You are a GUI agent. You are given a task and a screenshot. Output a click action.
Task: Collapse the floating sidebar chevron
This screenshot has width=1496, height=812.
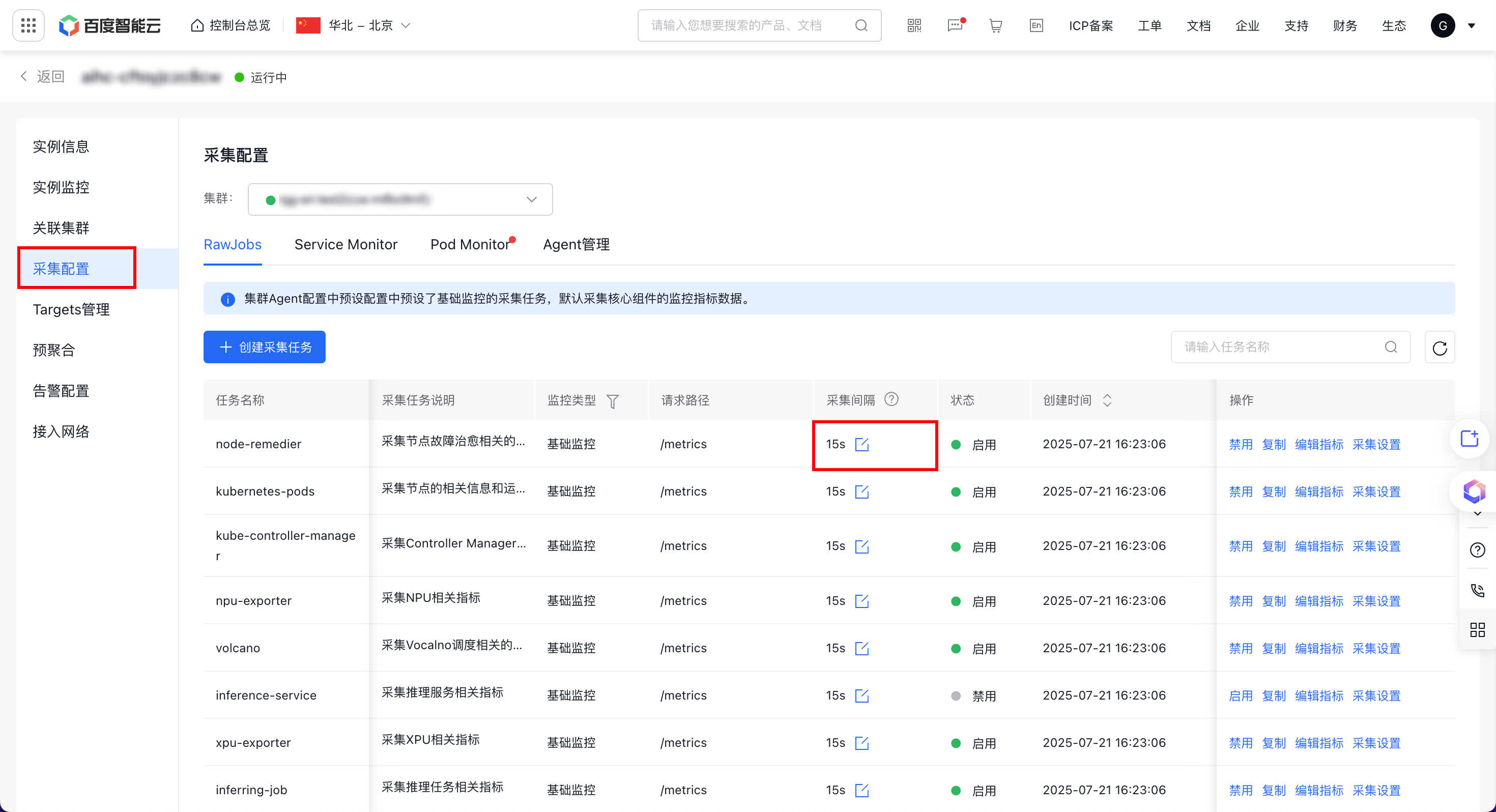pyautogui.click(x=1477, y=514)
